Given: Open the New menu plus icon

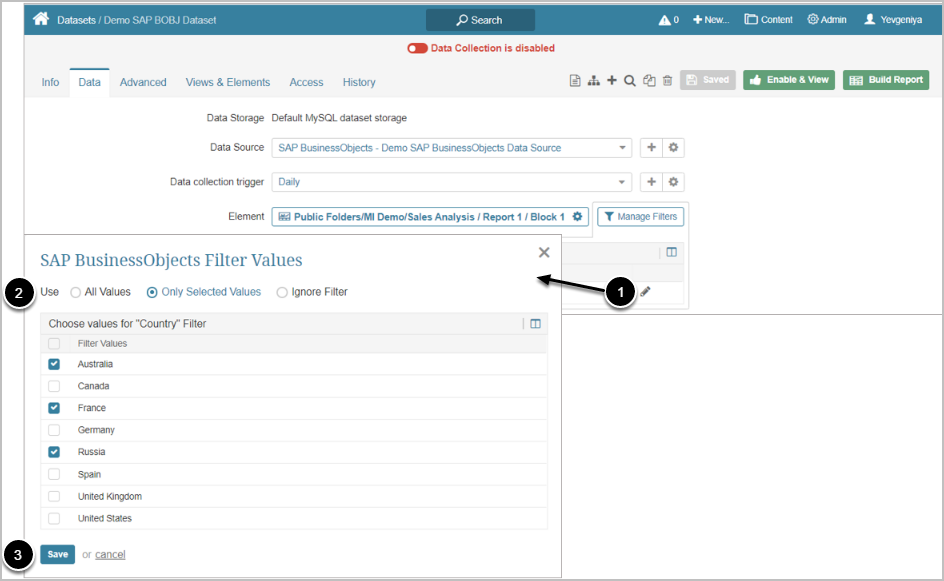Looking at the screenshot, I should (697, 20).
